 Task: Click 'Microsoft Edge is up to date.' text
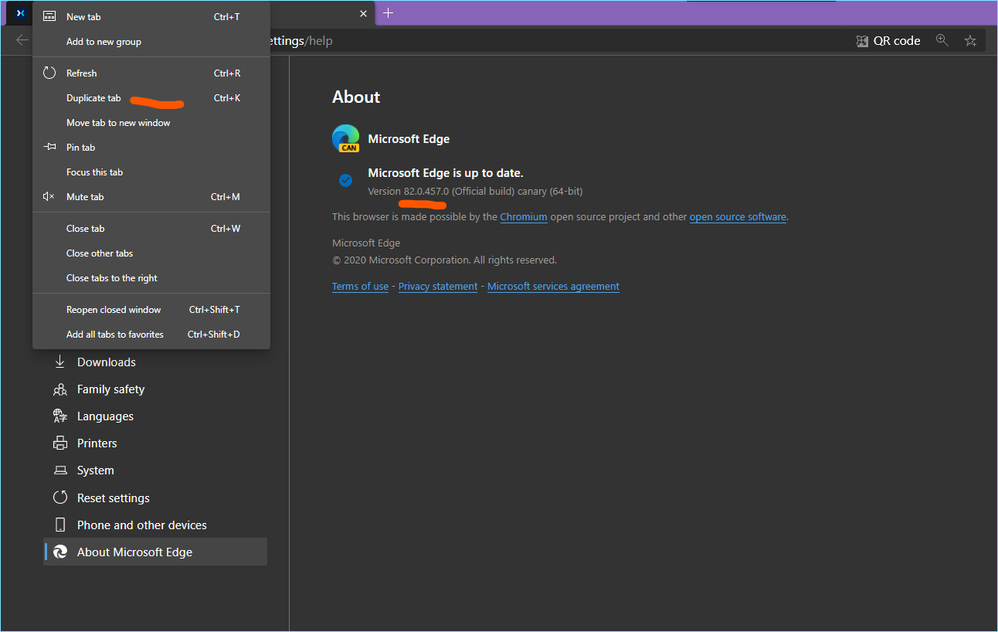446,172
